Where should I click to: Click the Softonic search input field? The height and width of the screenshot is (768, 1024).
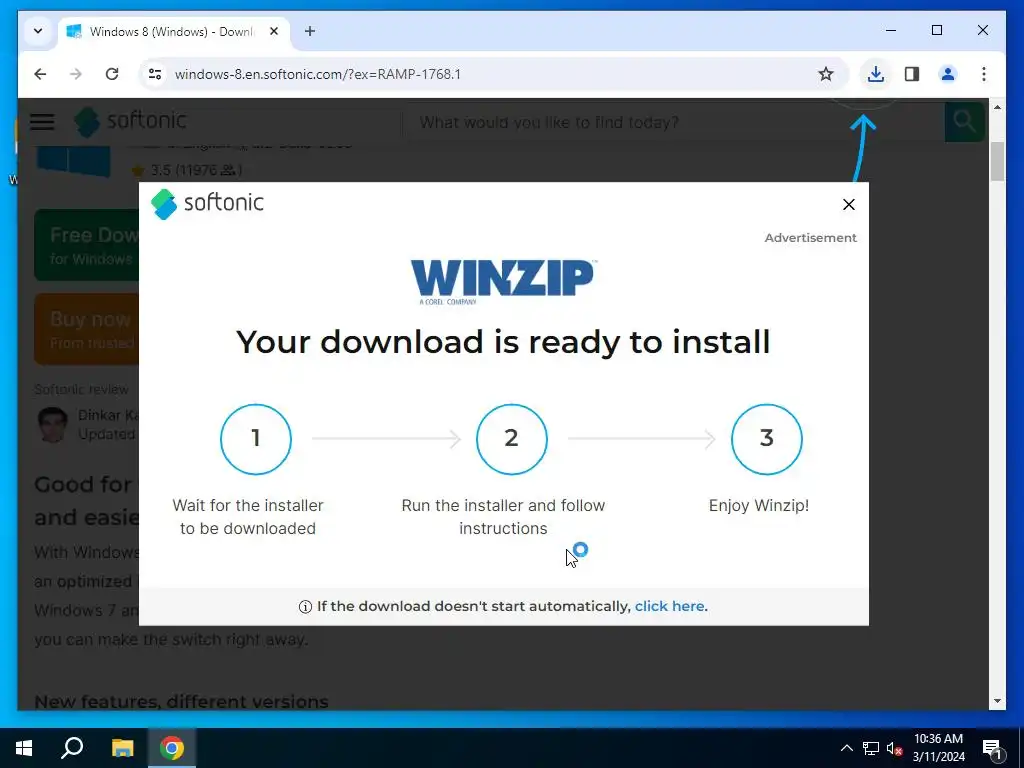[673, 122]
